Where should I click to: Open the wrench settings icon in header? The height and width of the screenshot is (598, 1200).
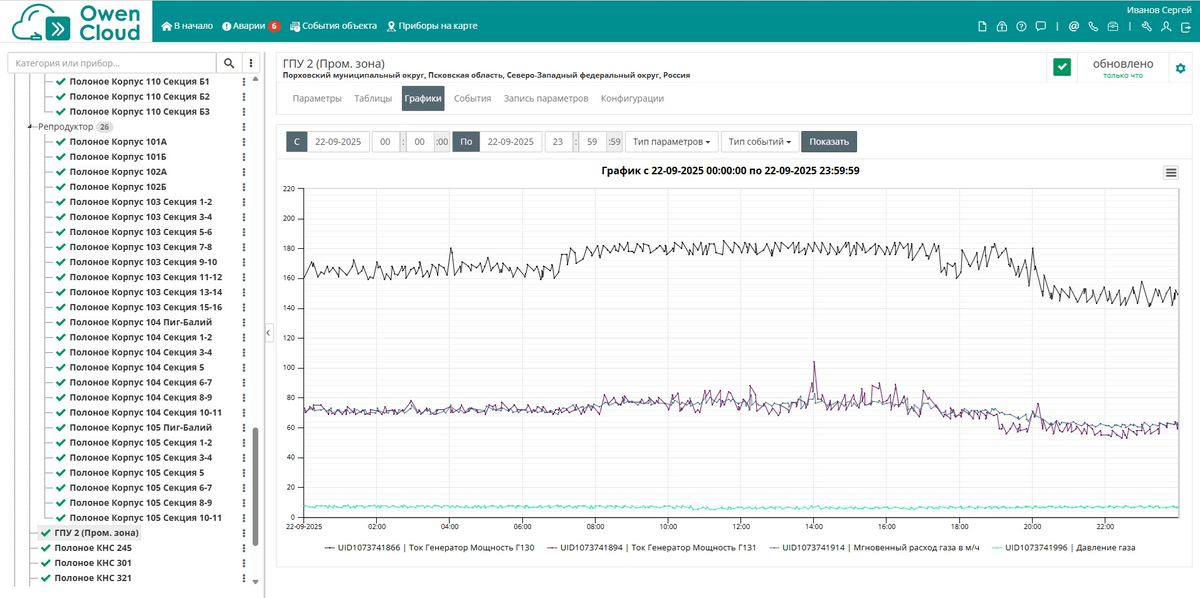(x=1147, y=27)
